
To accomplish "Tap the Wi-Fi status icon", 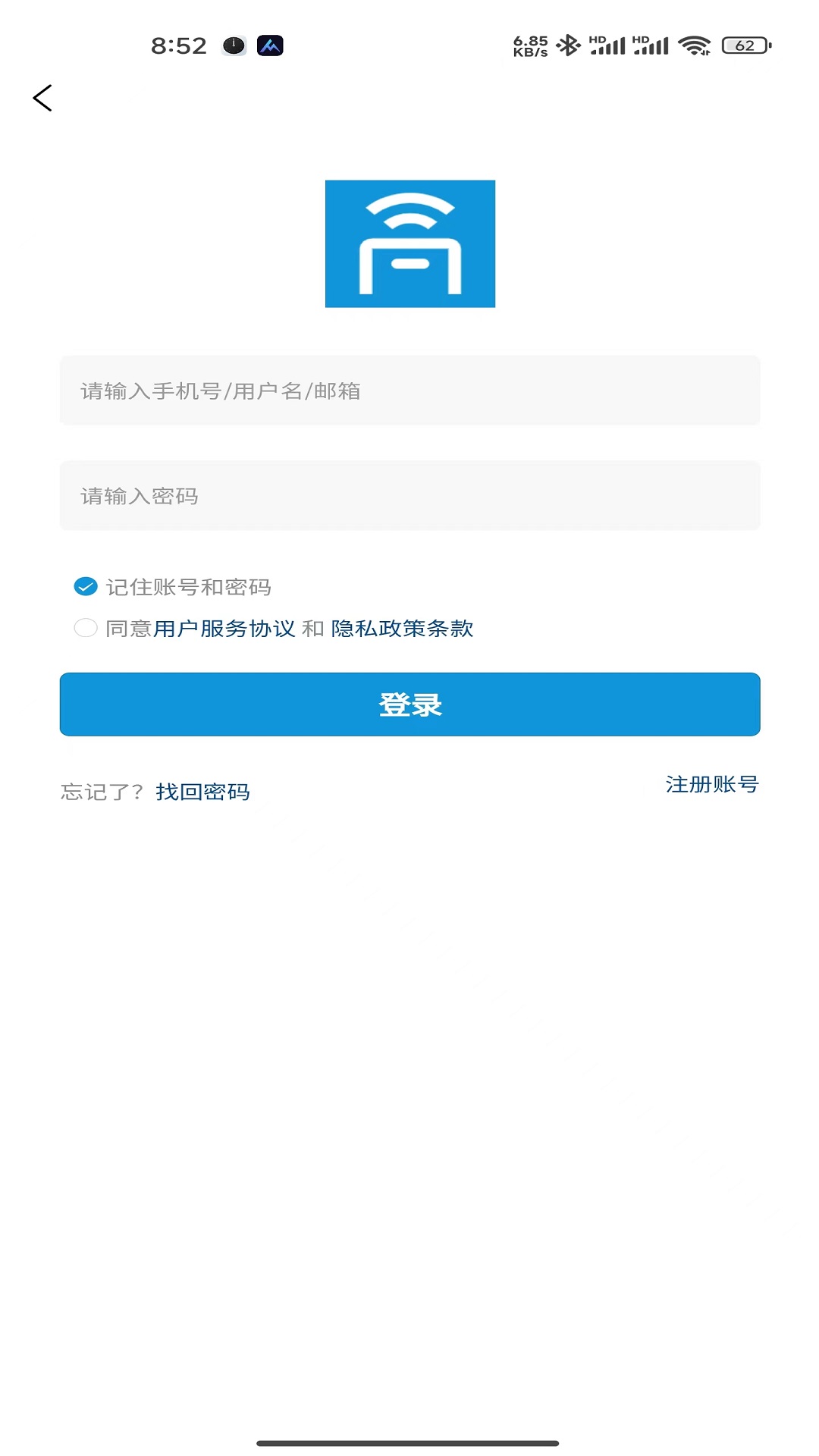I will [x=694, y=45].
